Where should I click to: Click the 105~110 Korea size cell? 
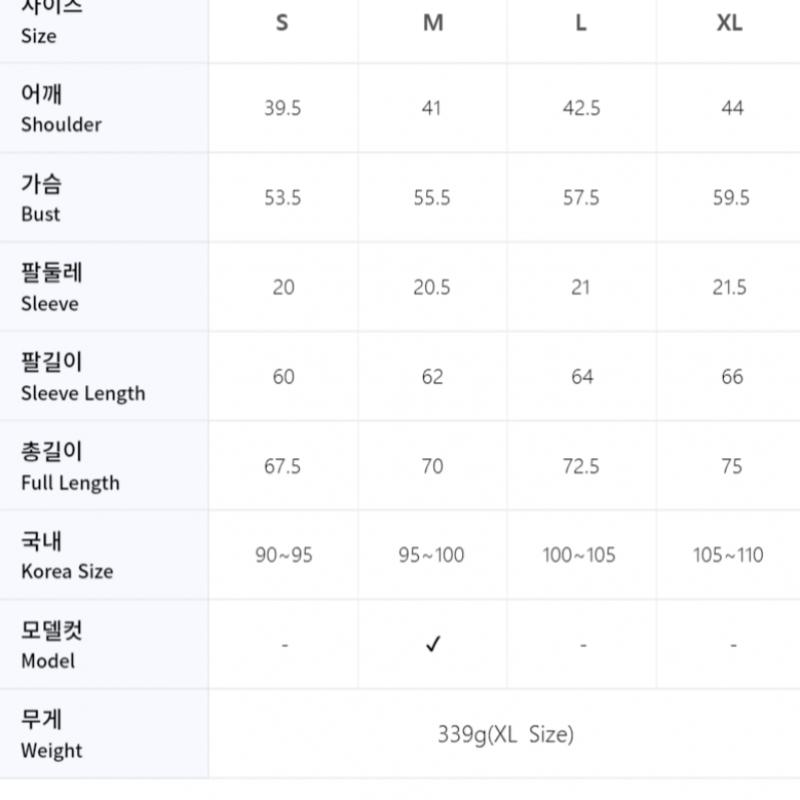coord(728,555)
